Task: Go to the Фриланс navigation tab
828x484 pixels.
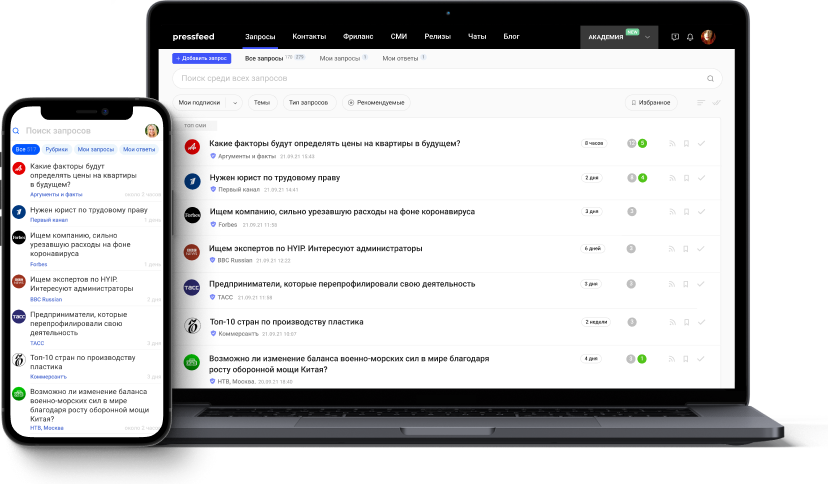Action: pos(359,37)
